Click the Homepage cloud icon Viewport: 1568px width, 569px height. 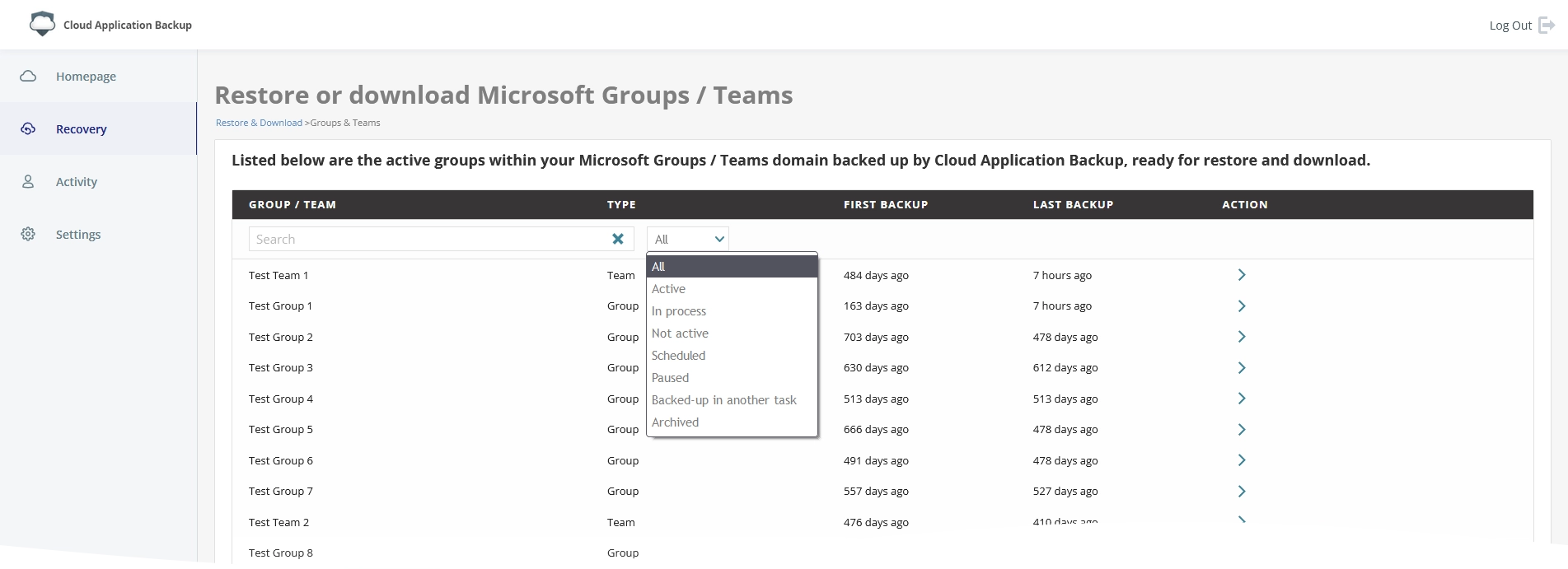click(x=28, y=76)
